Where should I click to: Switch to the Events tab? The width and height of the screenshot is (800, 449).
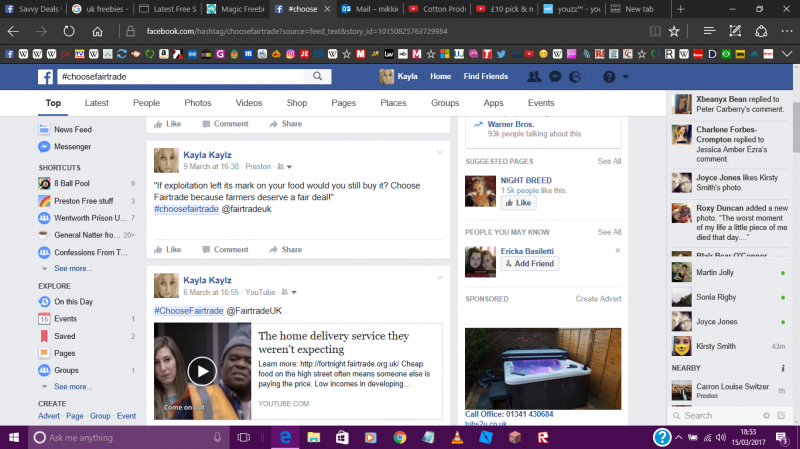pos(541,103)
